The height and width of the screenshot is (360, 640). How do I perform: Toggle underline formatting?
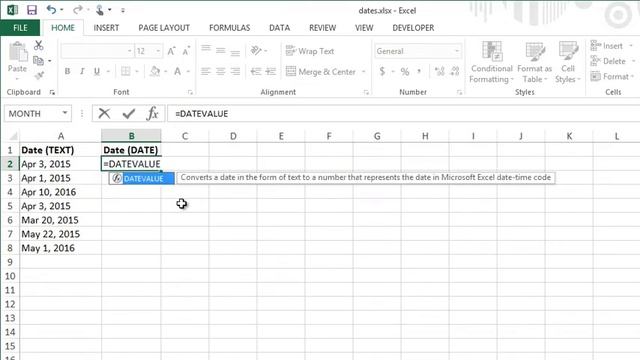click(97, 71)
